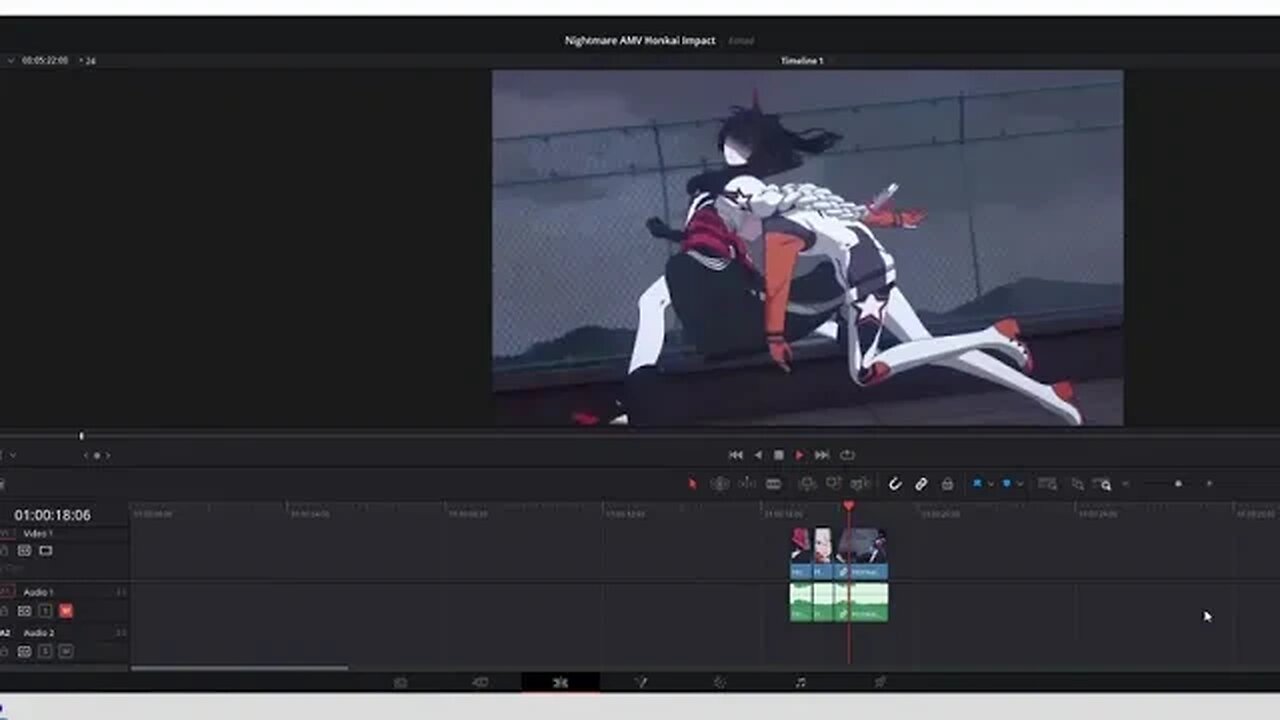Screen dimensions: 1280x720
Task: Switch to the Fairlight music note page
Action: click(x=800, y=682)
